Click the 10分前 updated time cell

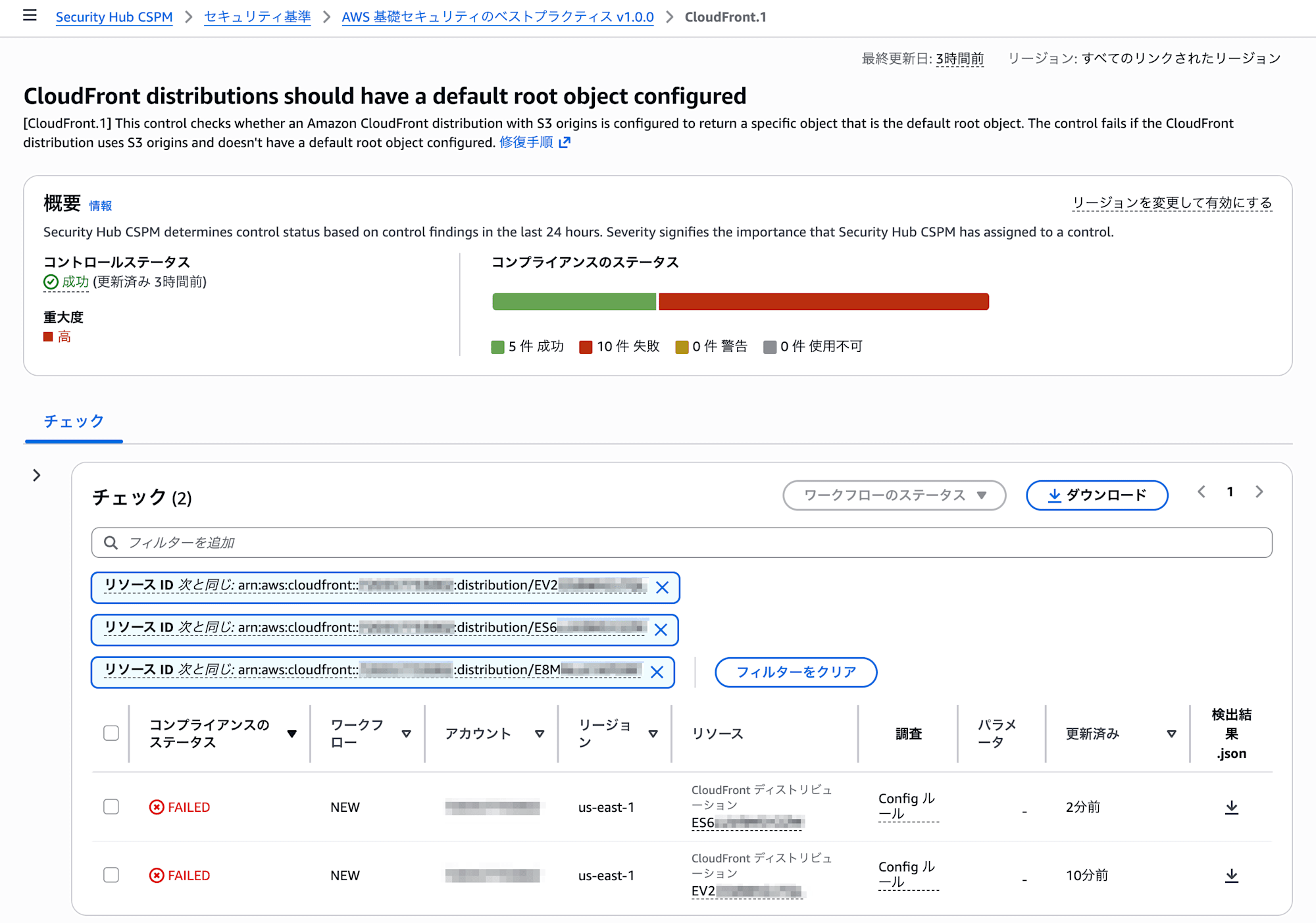coord(1087,876)
